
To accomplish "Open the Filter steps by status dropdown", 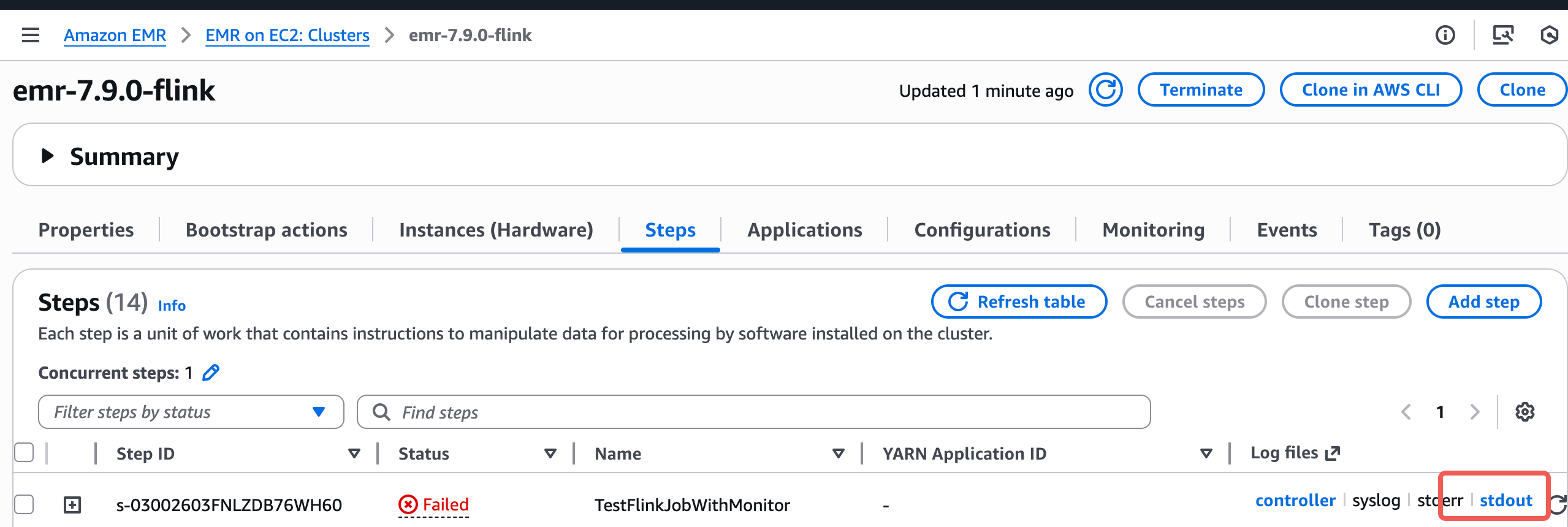I will (x=191, y=412).
